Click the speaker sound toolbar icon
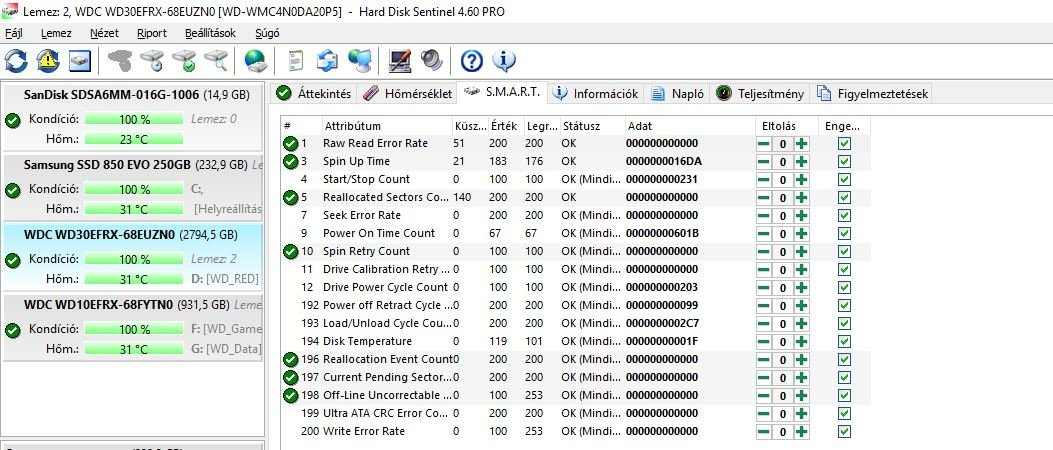1053x450 pixels. pos(432,61)
